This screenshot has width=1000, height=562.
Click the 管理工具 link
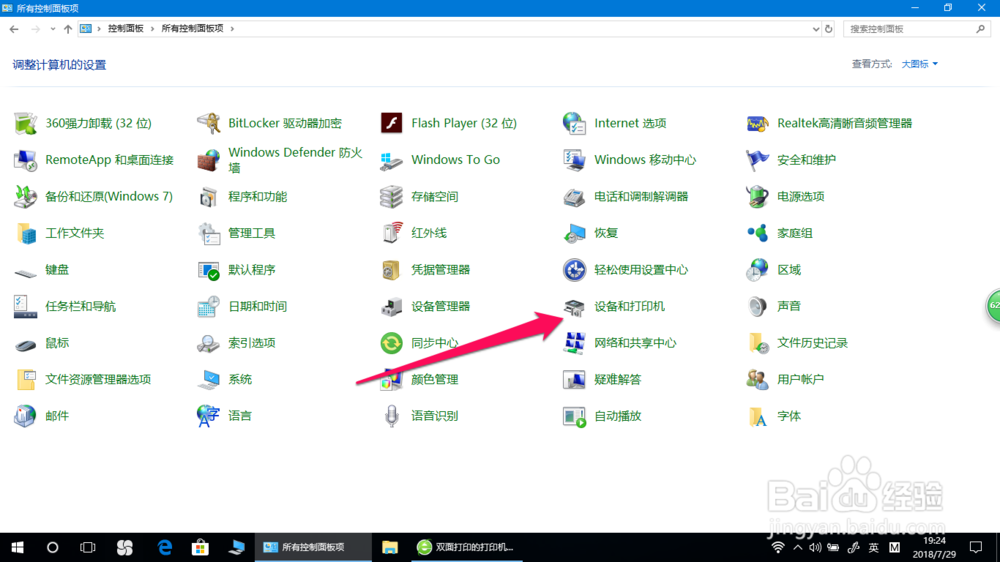[x=252, y=233]
